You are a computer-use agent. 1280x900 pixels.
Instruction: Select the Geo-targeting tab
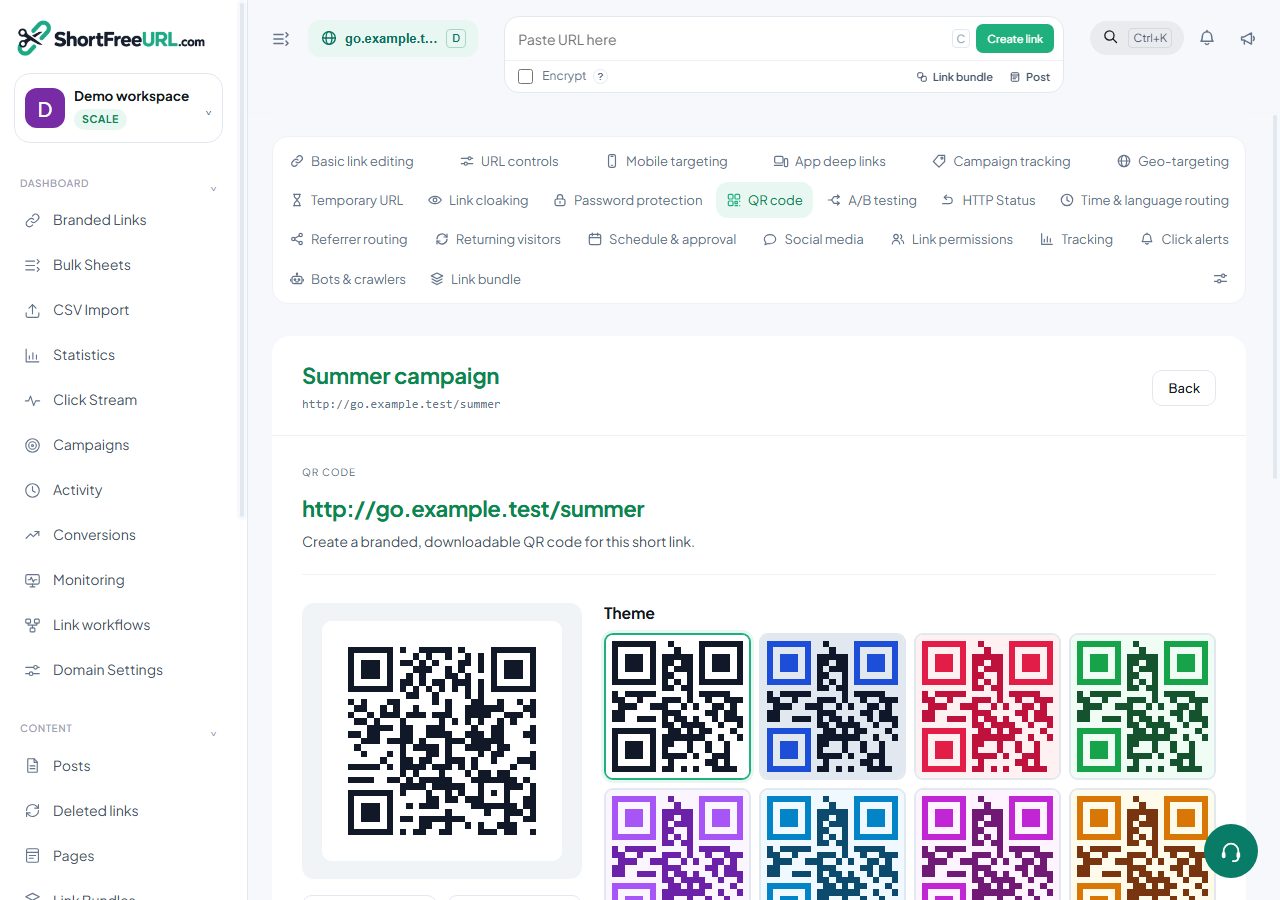(1173, 161)
